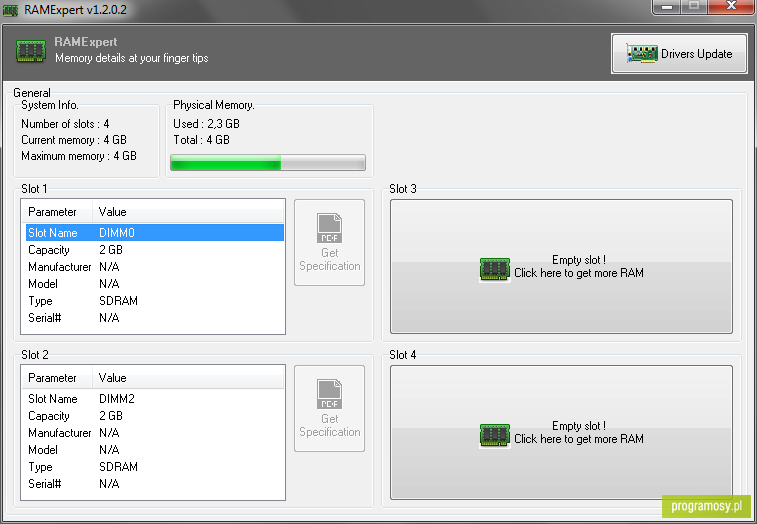Image resolution: width=757 pixels, height=524 pixels.
Task: Select the Serial# row in Slot 1
Action: tap(154, 318)
